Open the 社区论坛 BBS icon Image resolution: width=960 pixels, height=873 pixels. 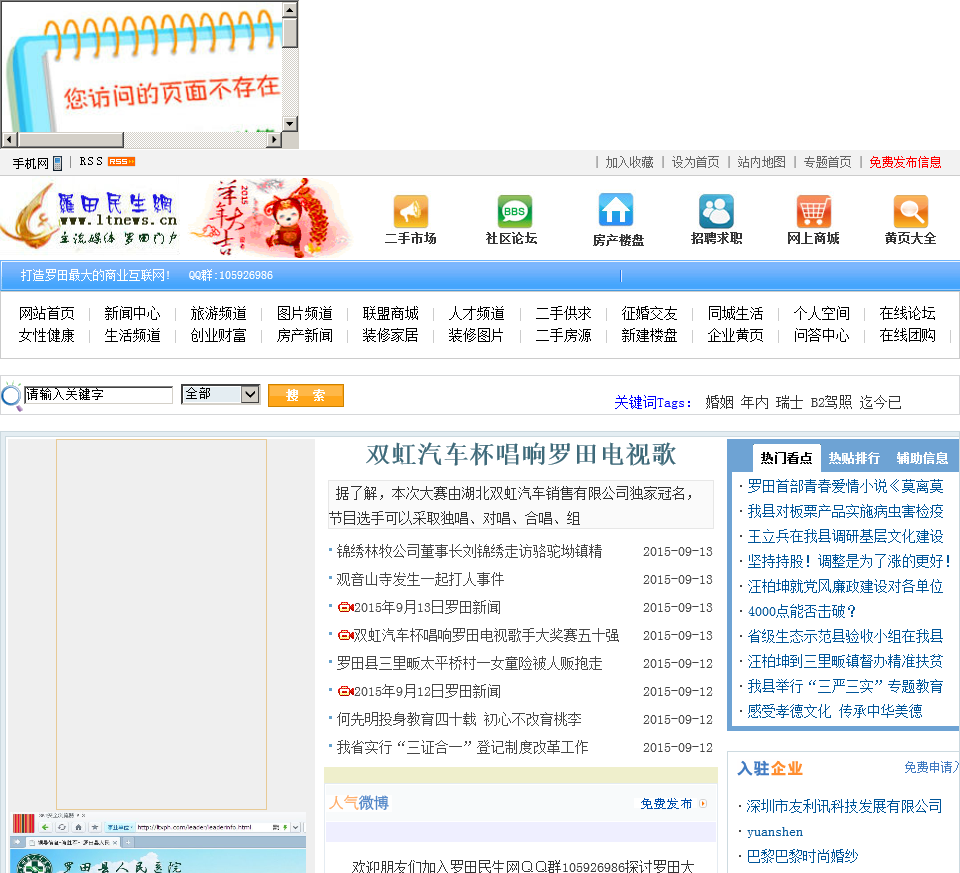pos(514,211)
